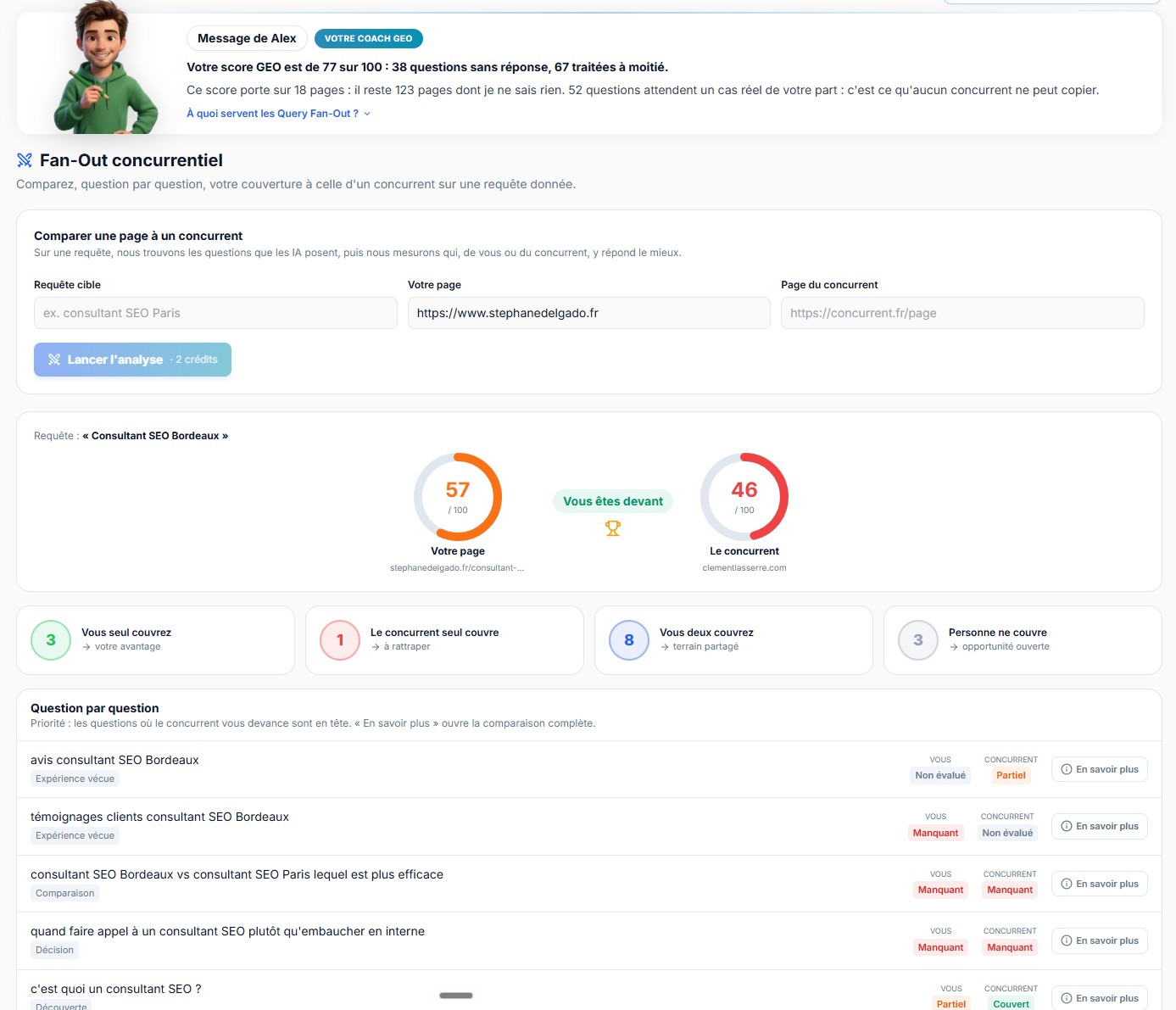Click the Comparaison tag
1176x1010 pixels.
(65, 893)
